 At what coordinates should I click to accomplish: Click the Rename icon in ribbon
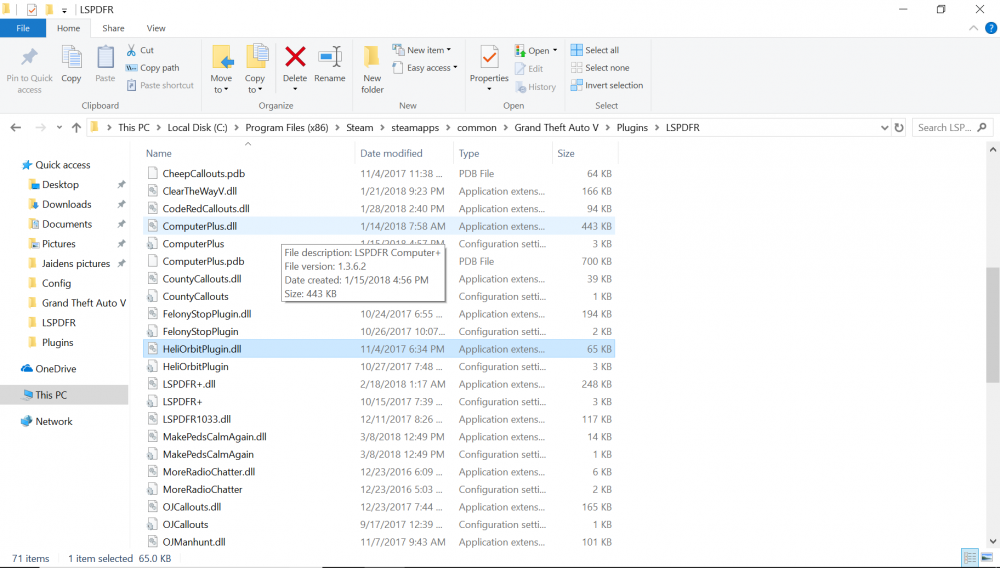[329, 57]
